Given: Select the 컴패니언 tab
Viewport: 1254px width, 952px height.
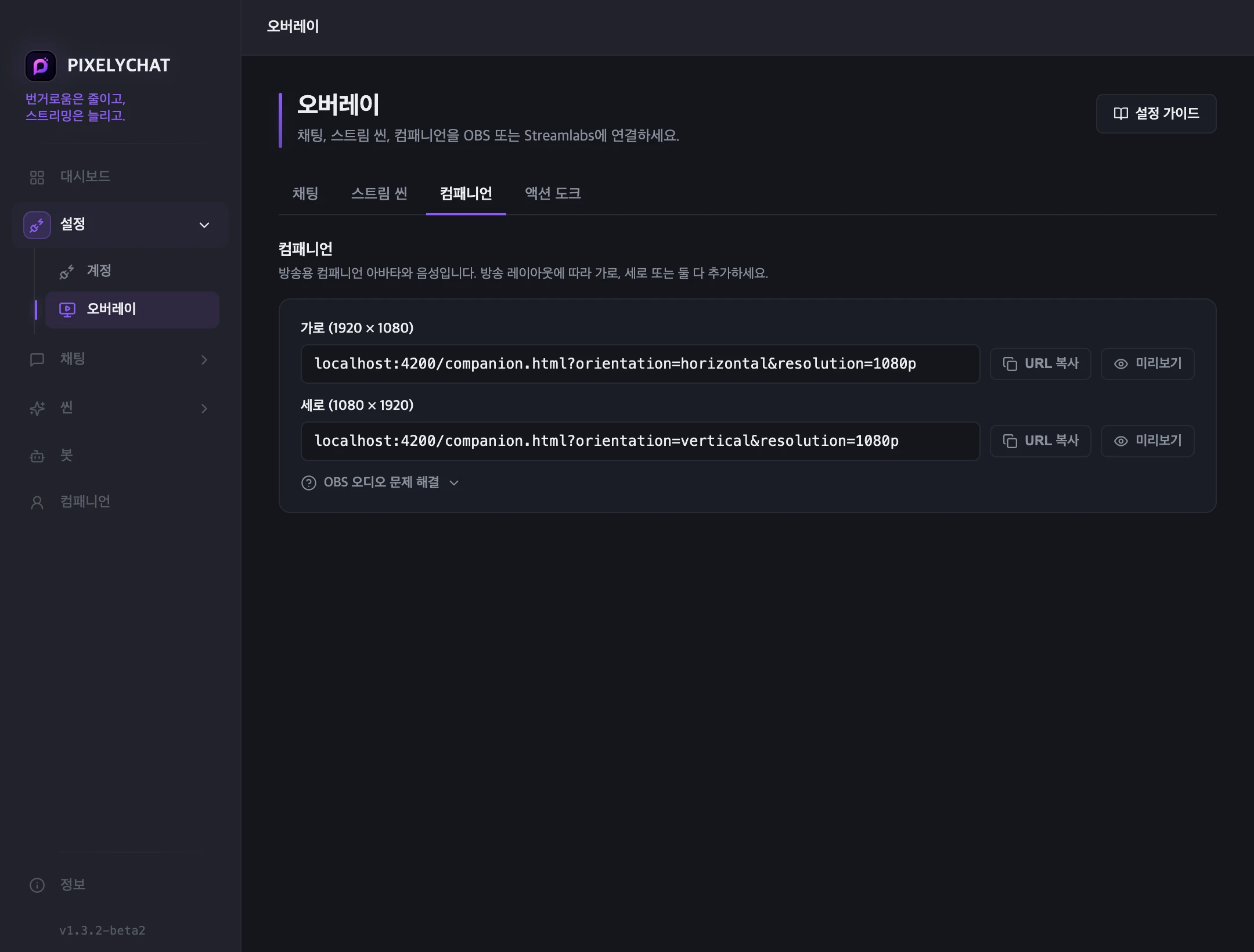Looking at the screenshot, I should tap(466, 194).
